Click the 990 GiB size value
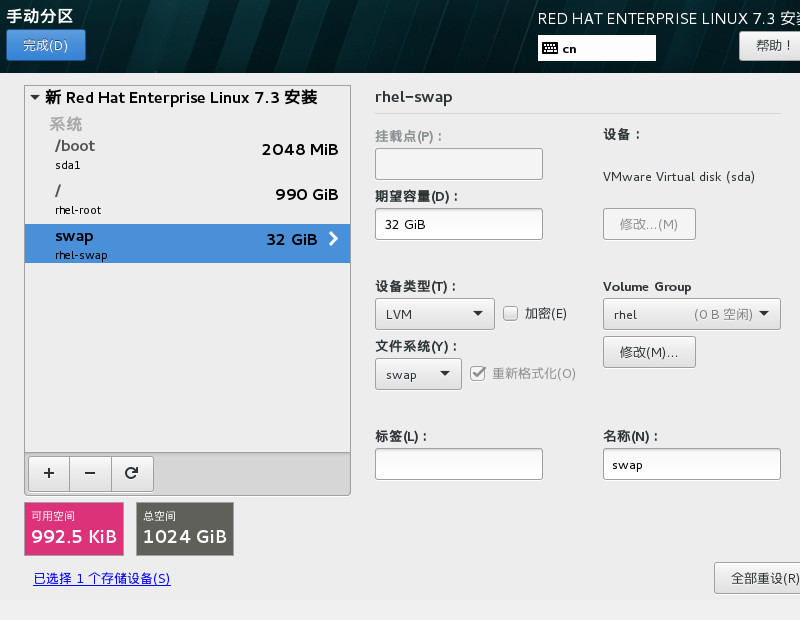 click(x=307, y=194)
